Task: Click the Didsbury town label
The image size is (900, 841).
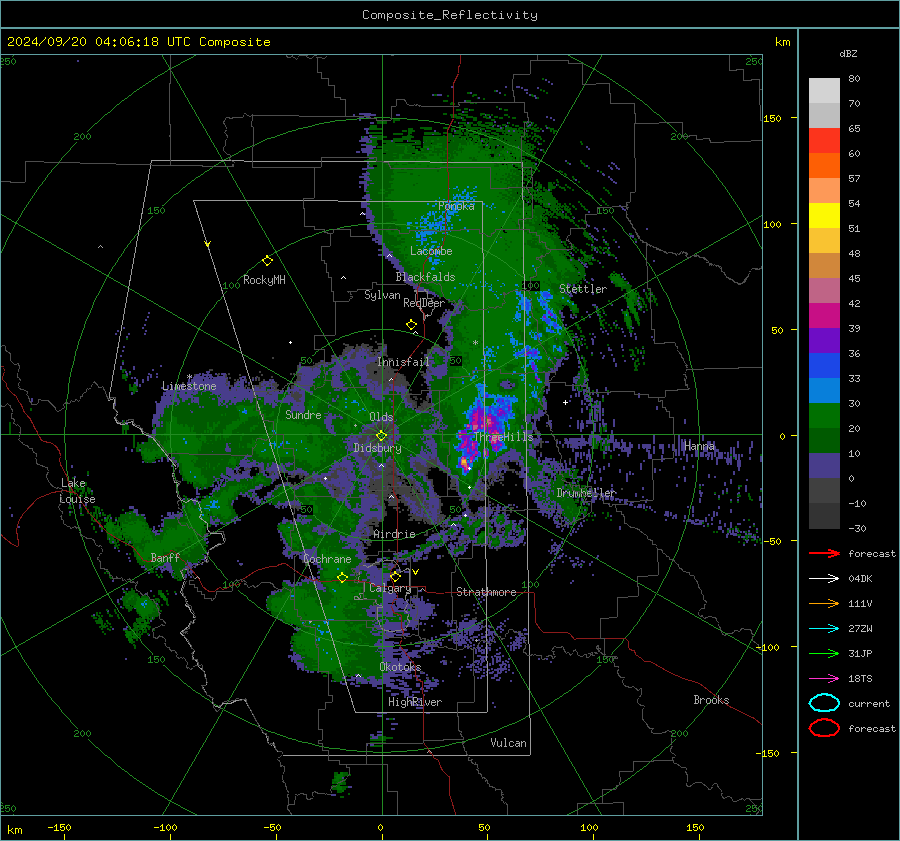Action: [x=377, y=448]
